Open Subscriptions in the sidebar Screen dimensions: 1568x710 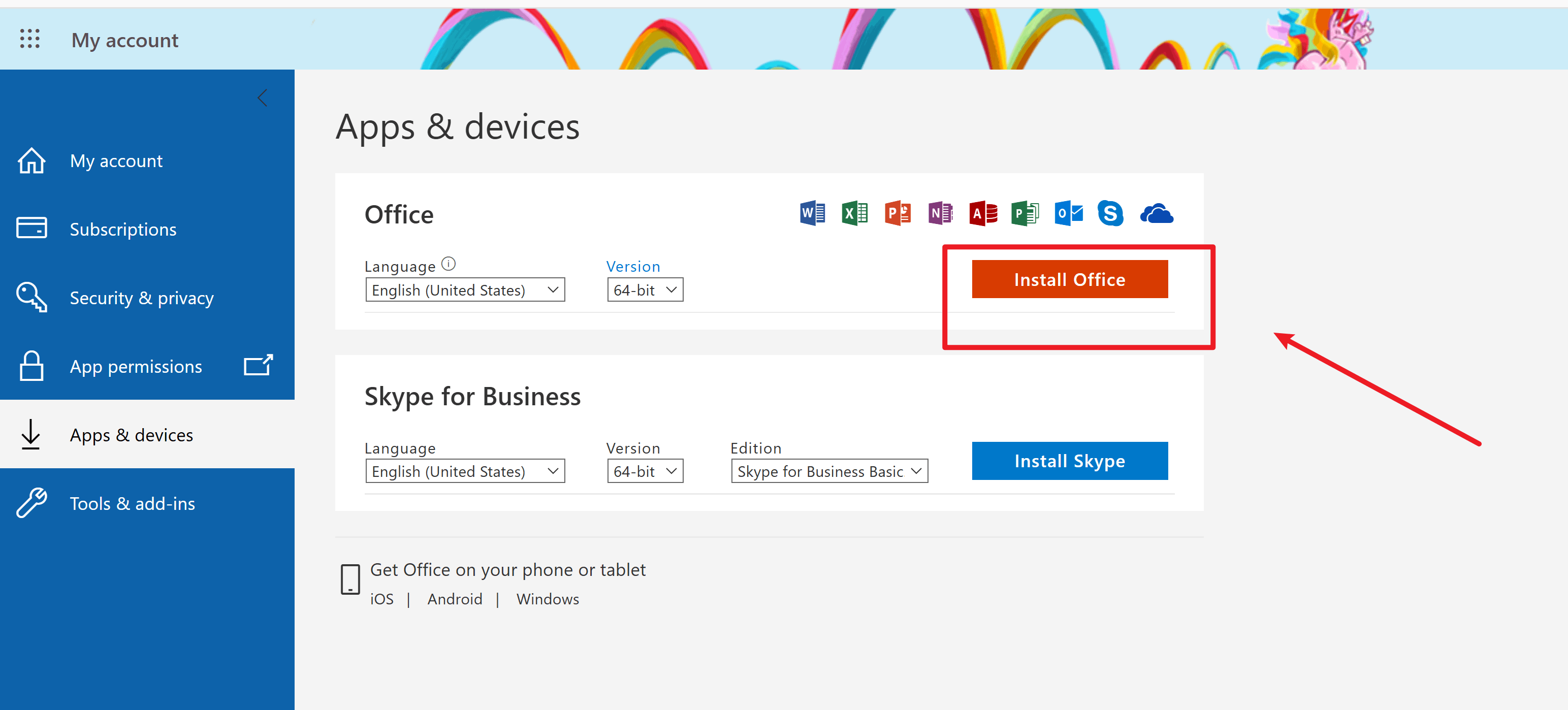[147, 229]
